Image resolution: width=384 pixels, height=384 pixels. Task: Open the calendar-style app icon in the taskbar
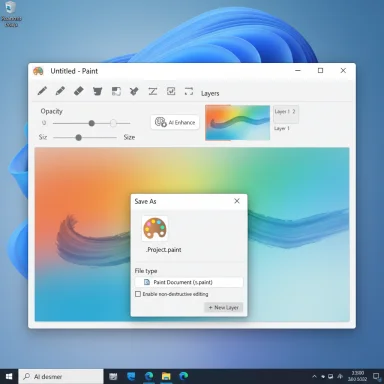click(x=113, y=377)
